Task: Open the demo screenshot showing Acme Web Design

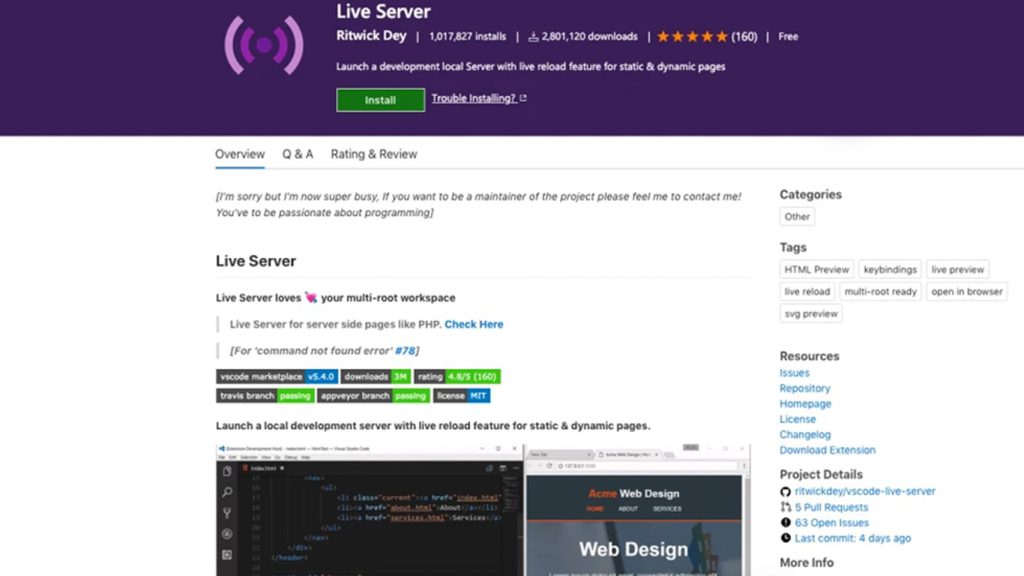Action: [x=483, y=509]
